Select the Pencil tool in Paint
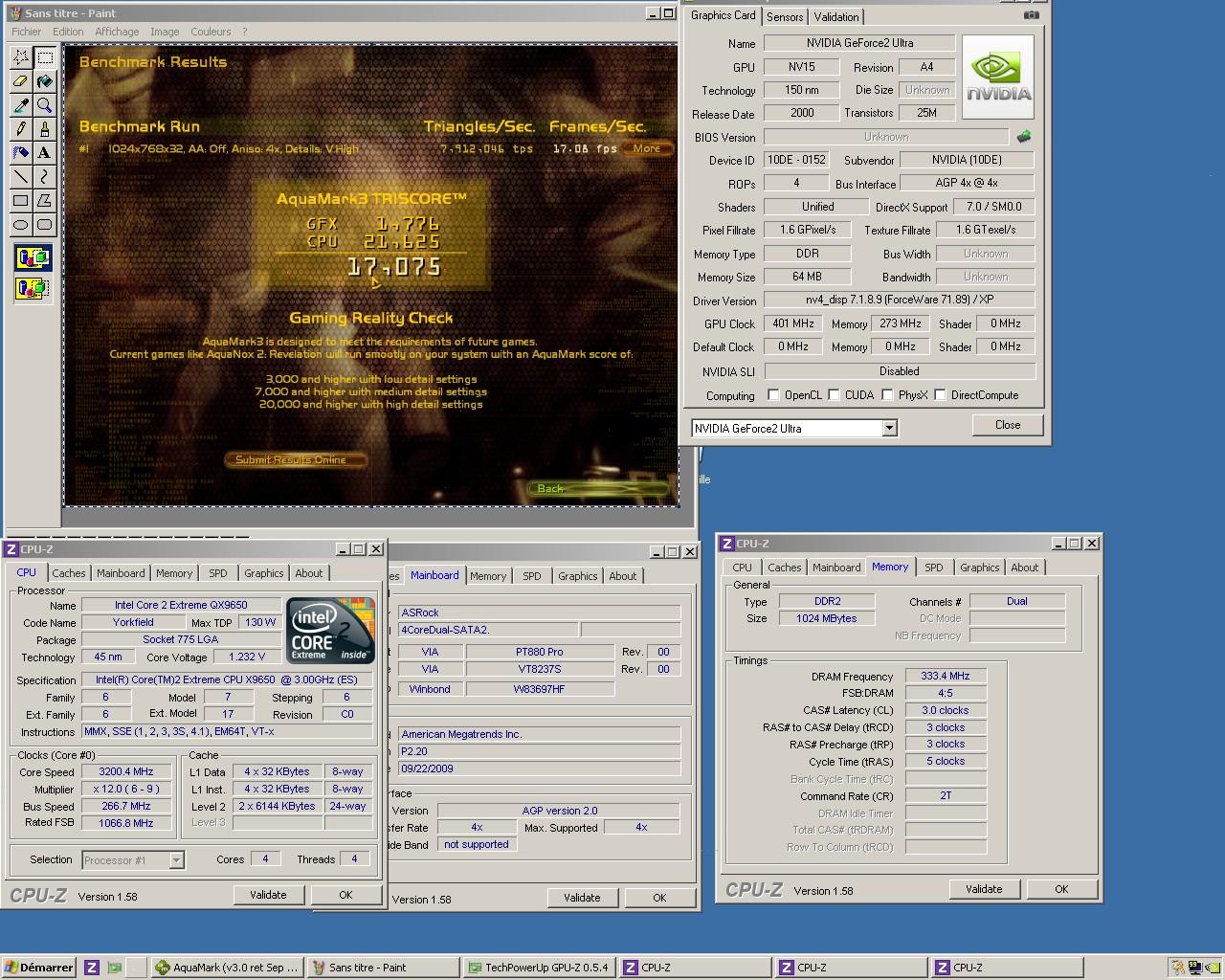Screen dimensions: 1225x980 coord(20,129)
